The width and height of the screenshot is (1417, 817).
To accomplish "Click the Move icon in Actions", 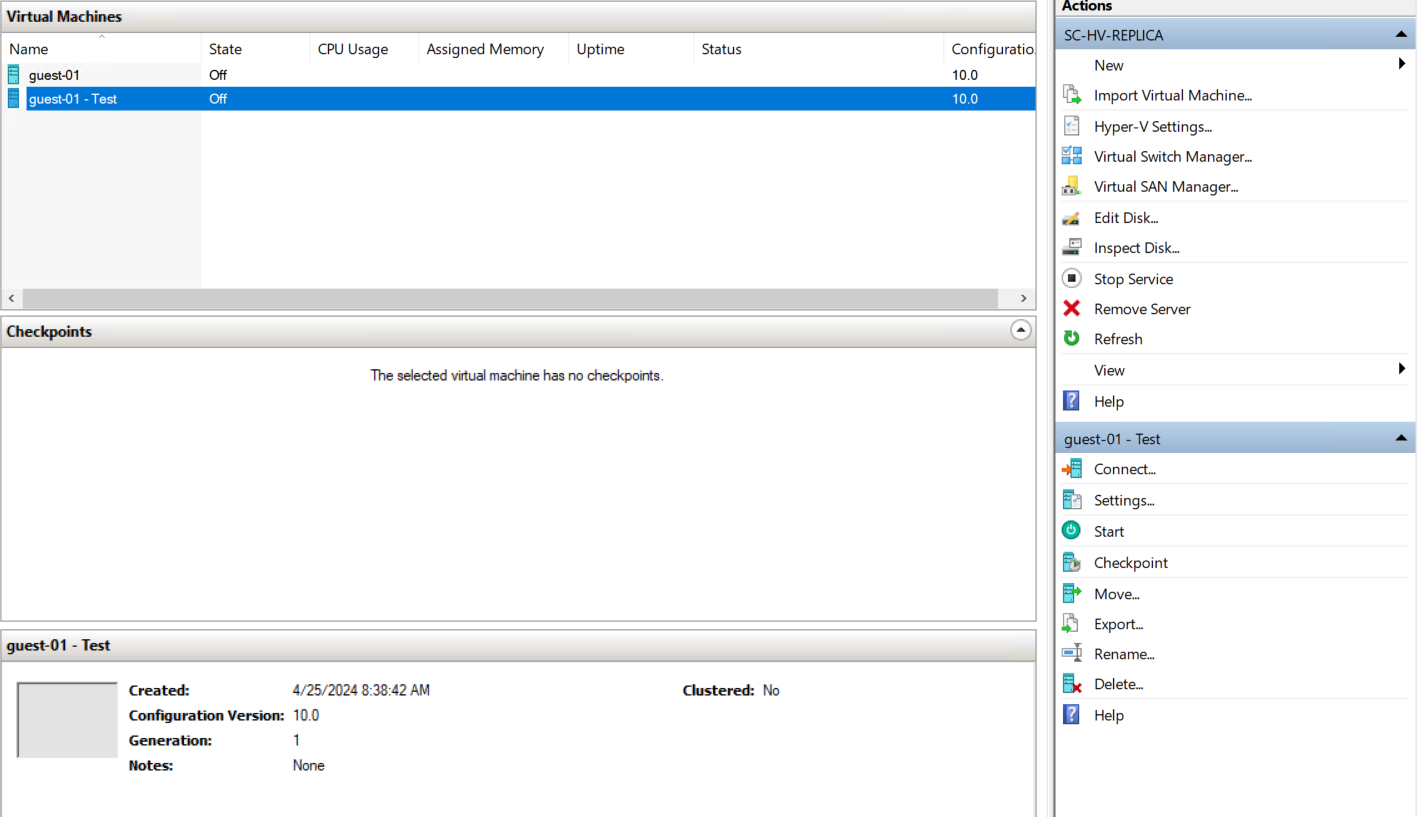I will pyautogui.click(x=1071, y=593).
